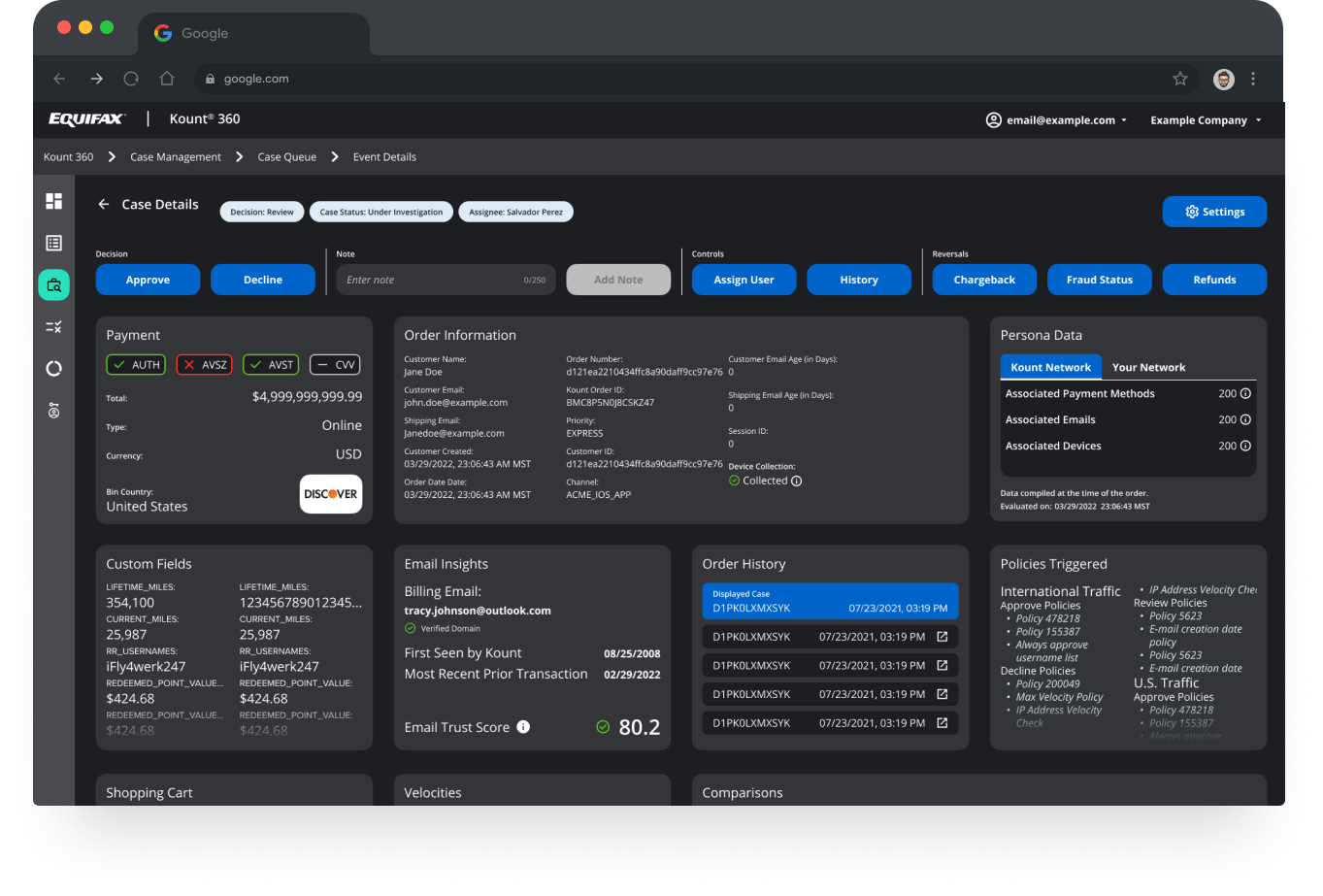Open the donut chart reports sidebar icon
The height and width of the screenshot is (896, 1323).
pyautogui.click(x=53, y=369)
